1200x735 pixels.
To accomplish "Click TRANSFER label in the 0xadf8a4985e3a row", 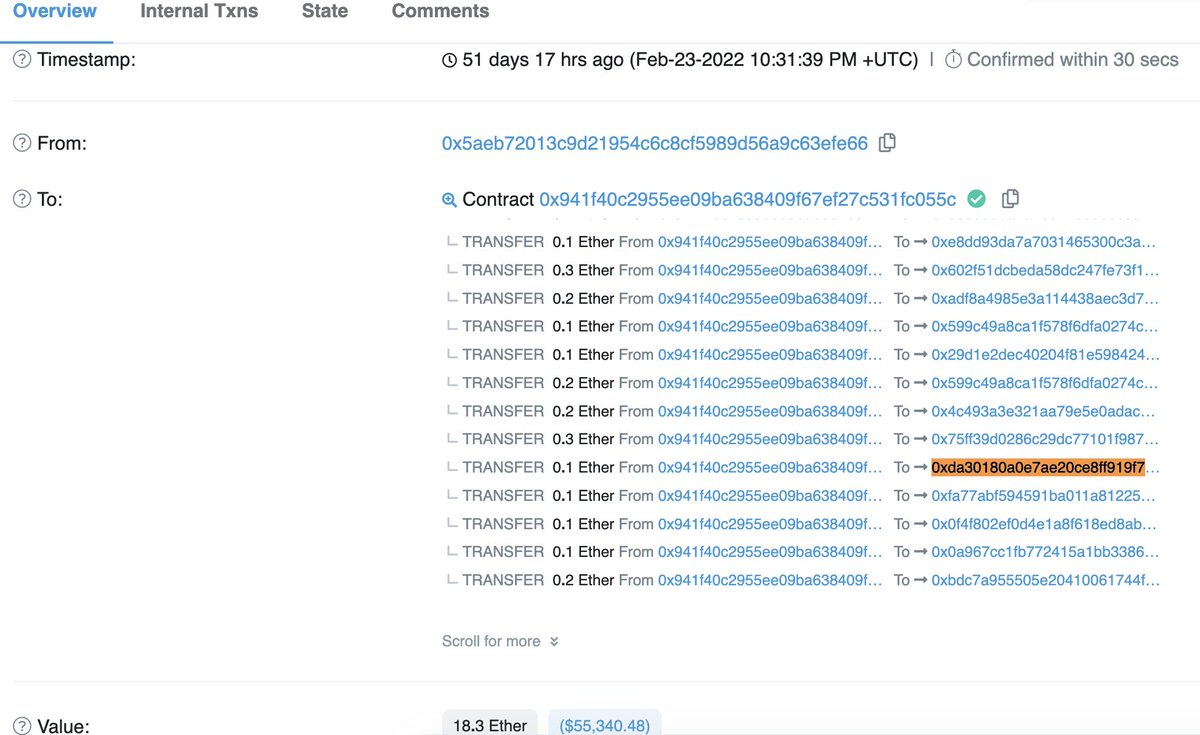I will (503, 298).
